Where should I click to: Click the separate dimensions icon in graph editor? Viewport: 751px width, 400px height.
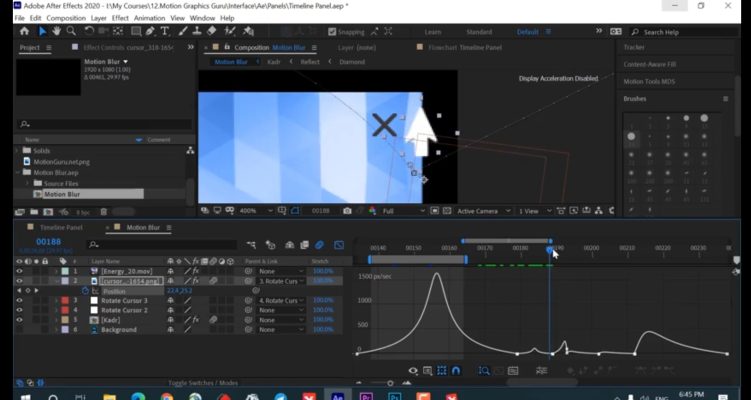point(542,371)
